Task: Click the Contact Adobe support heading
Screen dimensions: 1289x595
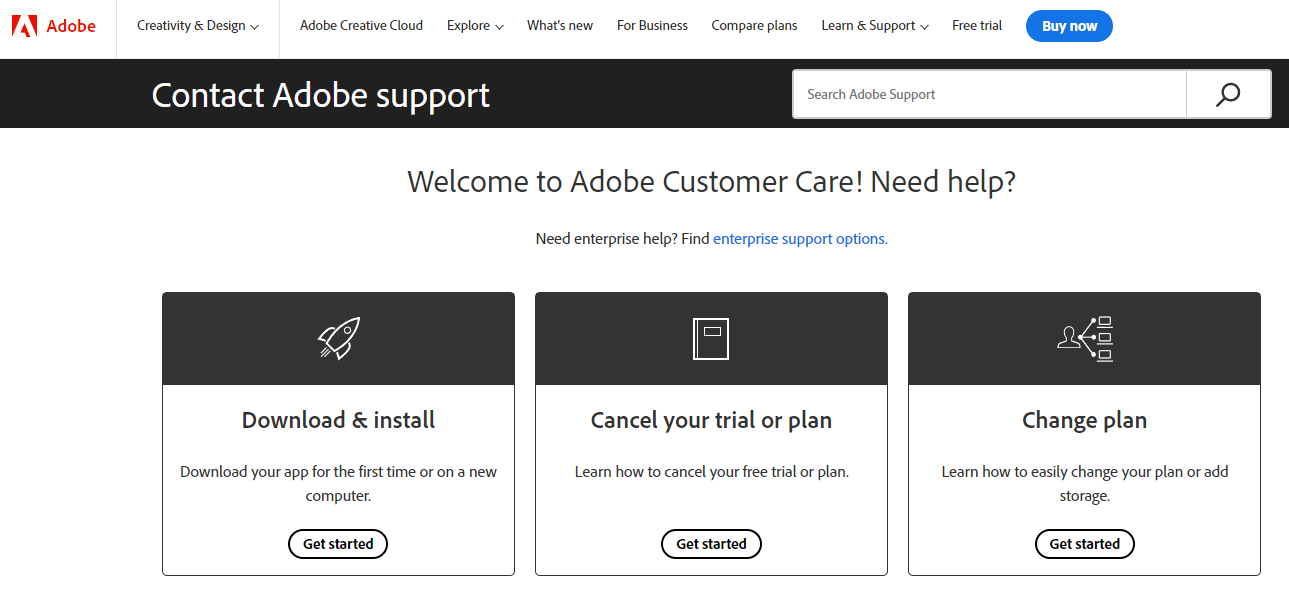Action: tap(320, 94)
